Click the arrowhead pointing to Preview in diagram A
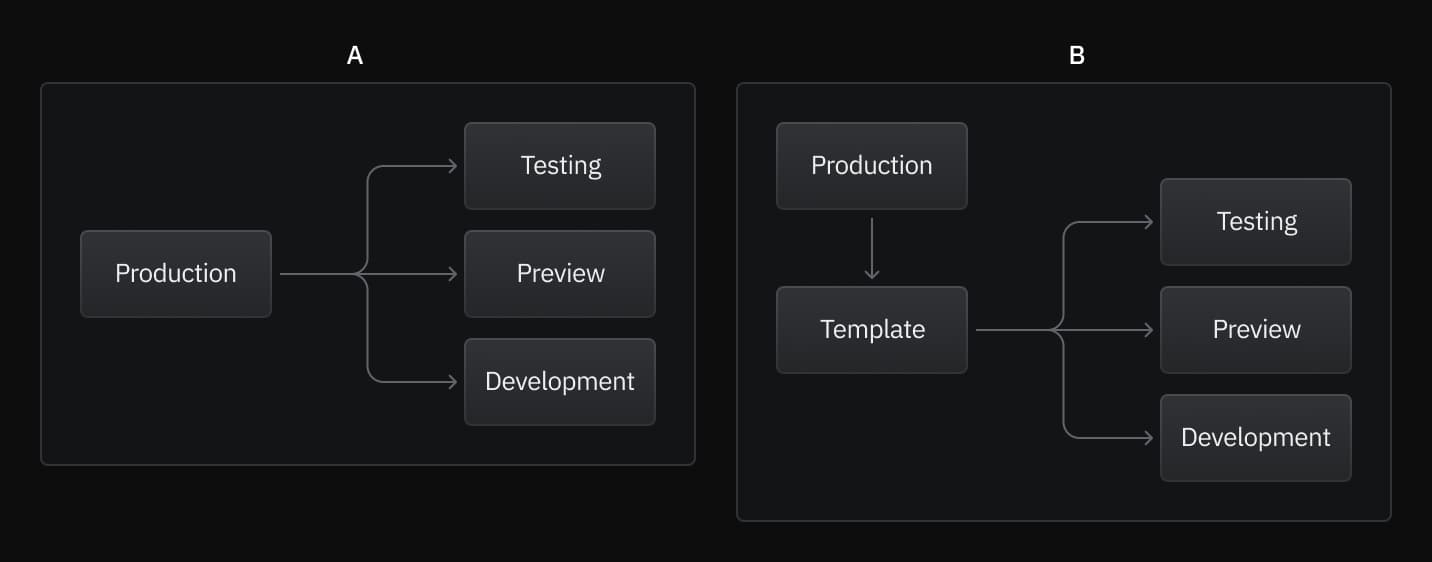1432x562 pixels. click(x=453, y=274)
